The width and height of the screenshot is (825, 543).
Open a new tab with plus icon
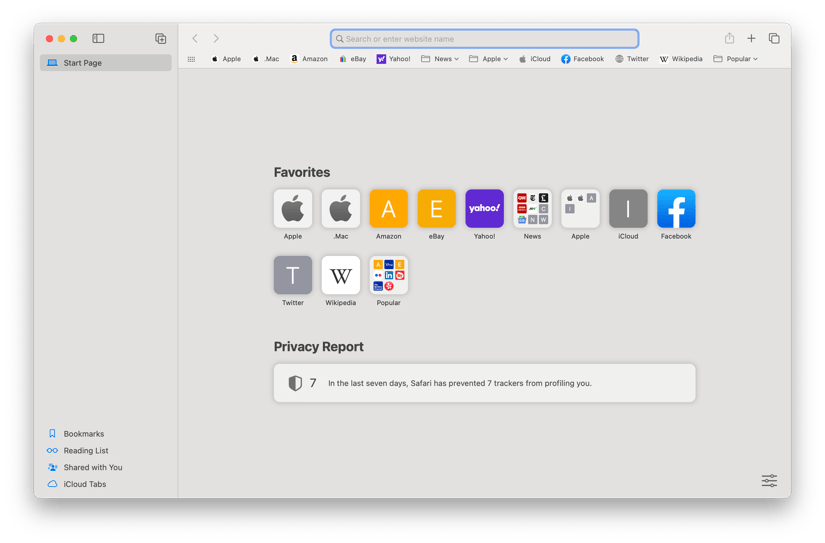pyautogui.click(x=751, y=38)
